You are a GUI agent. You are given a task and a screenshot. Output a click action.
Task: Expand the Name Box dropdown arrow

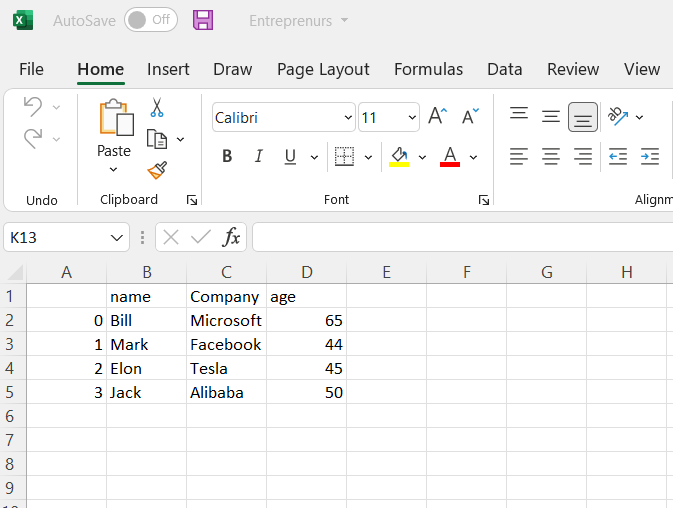117,237
